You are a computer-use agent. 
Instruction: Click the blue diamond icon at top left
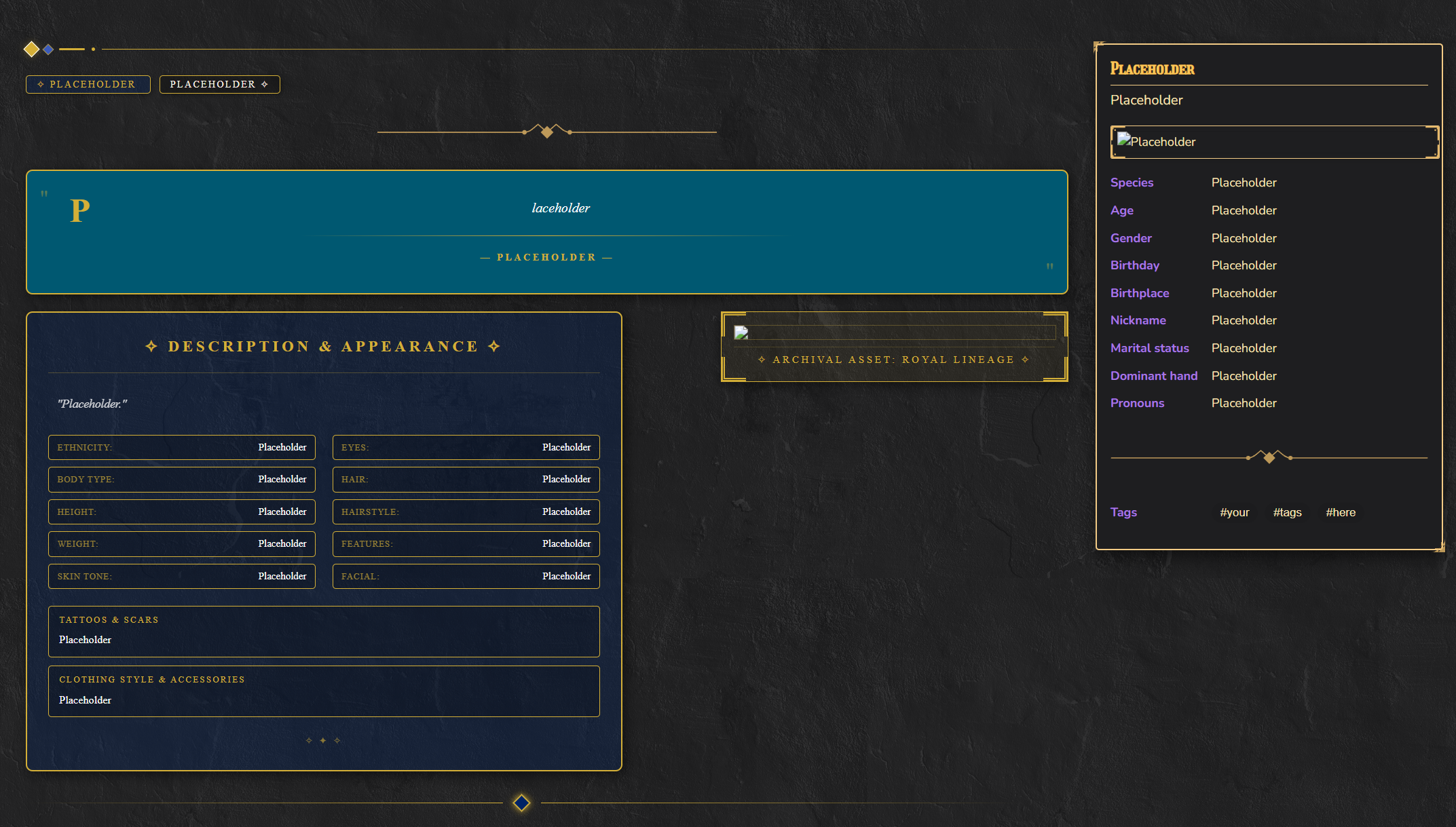coord(48,49)
